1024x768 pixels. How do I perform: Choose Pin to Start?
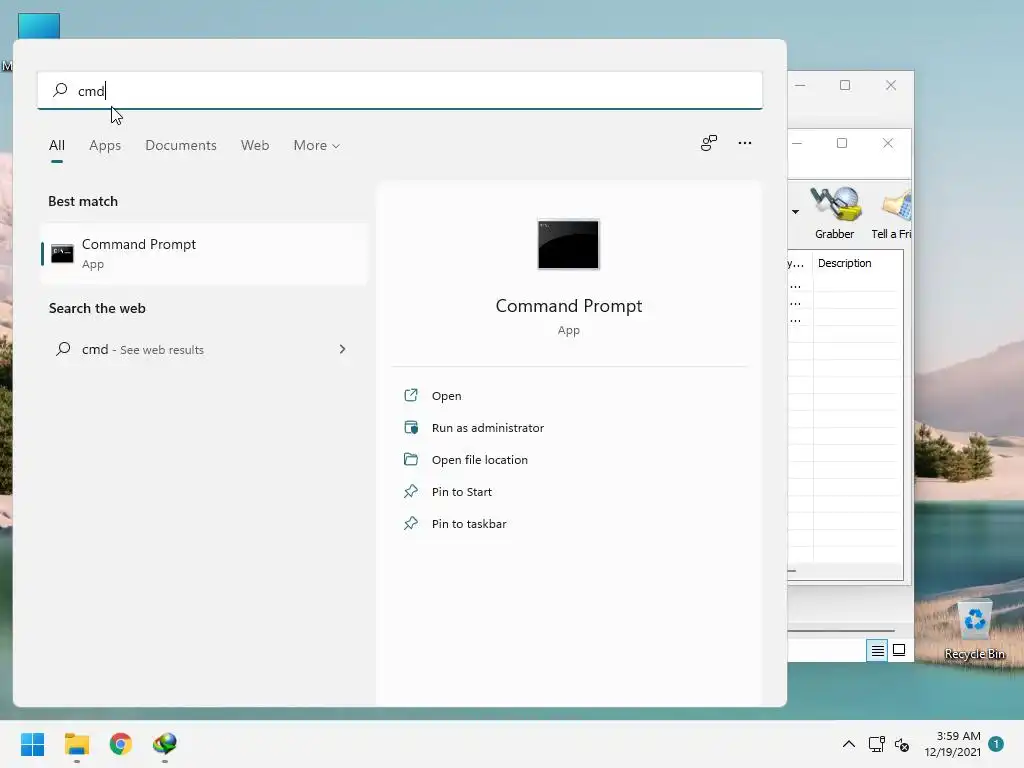(x=462, y=492)
